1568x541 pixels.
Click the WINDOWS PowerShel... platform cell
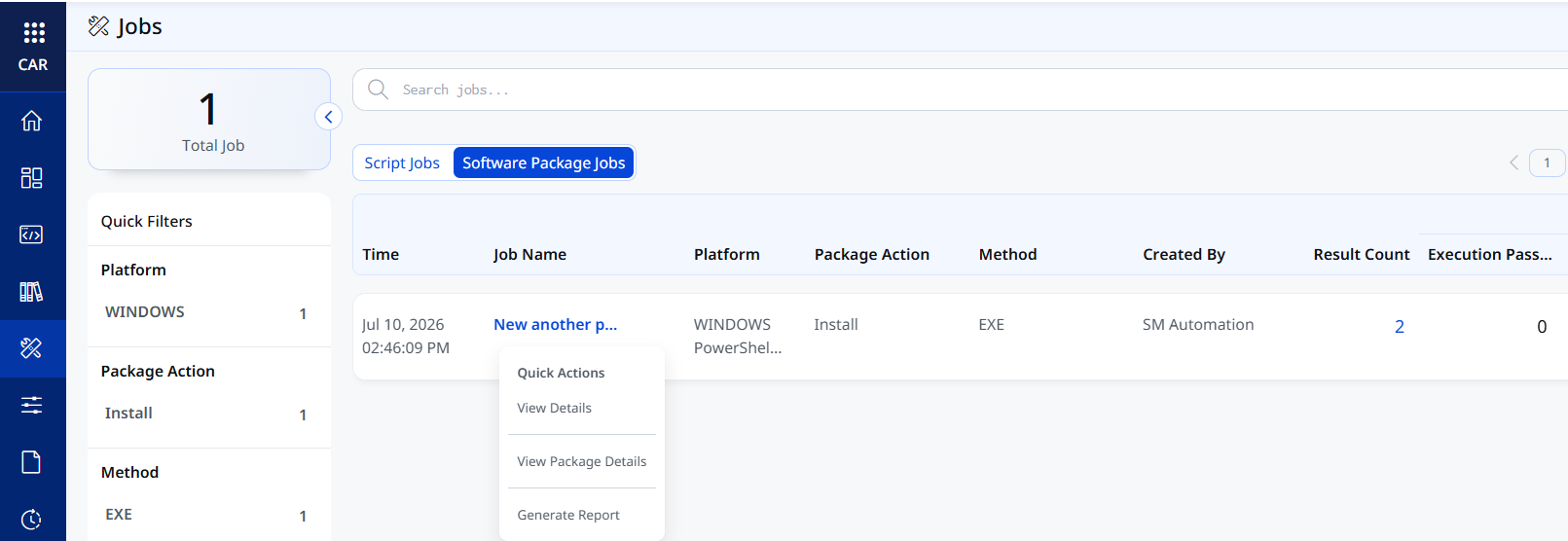pos(738,336)
